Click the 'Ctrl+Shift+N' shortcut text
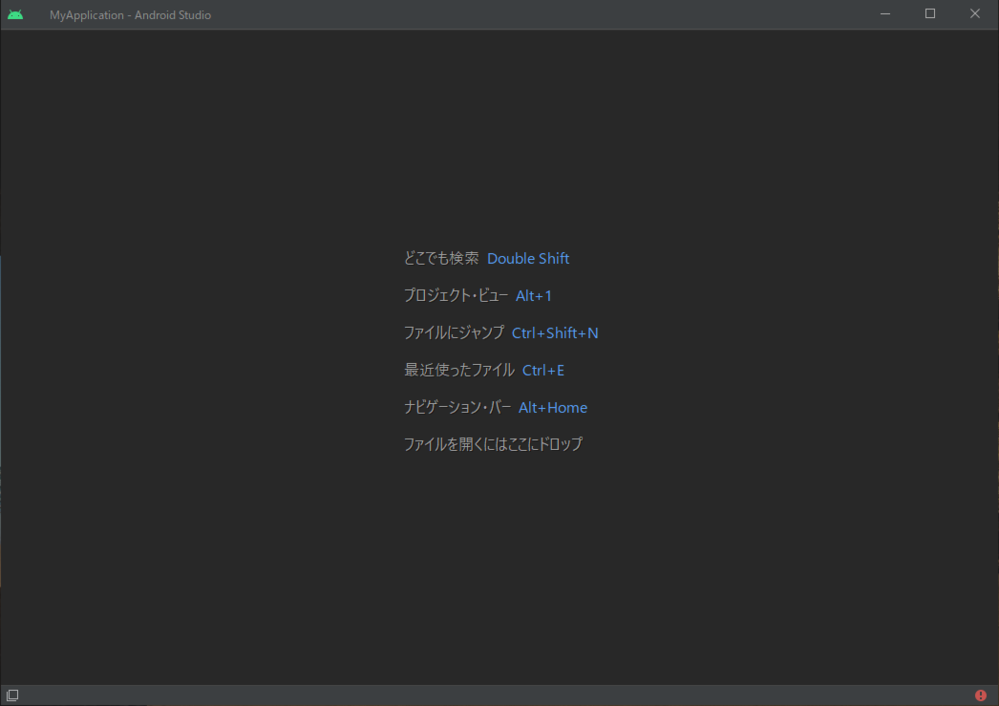Image resolution: width=999 pixels, height=706 pixels. click(555, 333)
